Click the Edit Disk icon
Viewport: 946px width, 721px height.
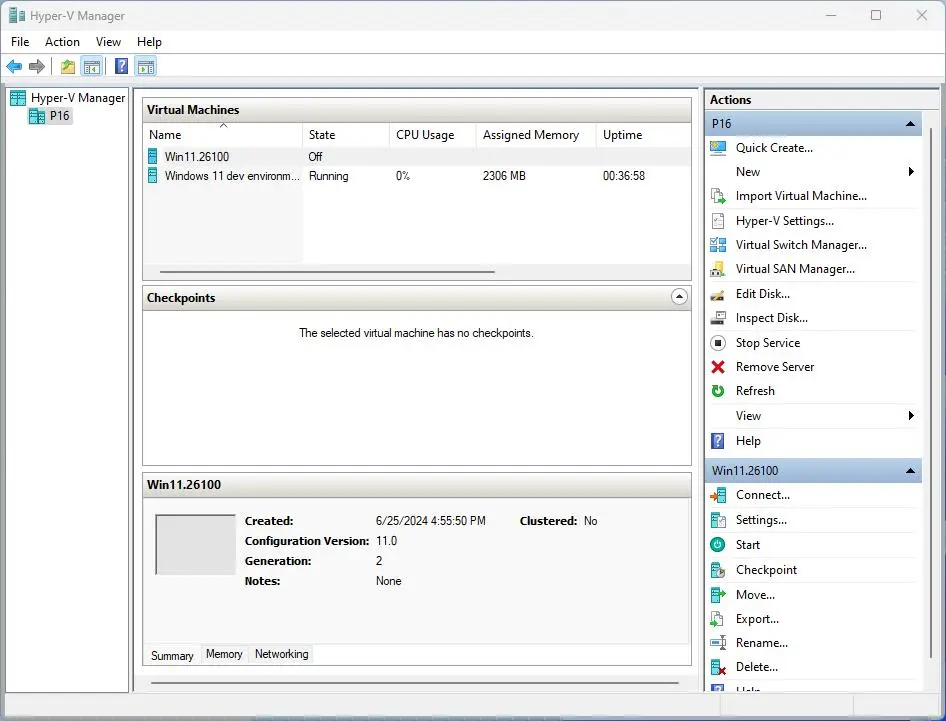tap(718, 294)
